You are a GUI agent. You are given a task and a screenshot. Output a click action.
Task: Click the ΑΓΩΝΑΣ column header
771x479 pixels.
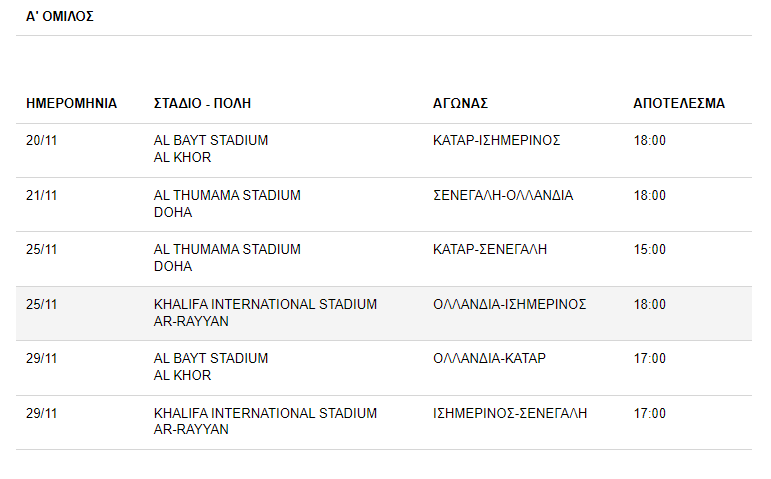point(460,103)
